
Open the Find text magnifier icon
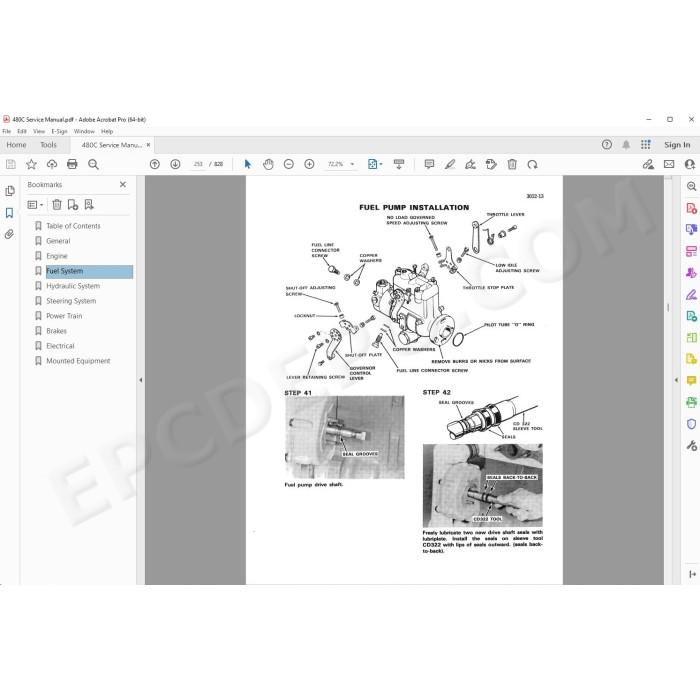pyautogui.click(x=93, y=164)
